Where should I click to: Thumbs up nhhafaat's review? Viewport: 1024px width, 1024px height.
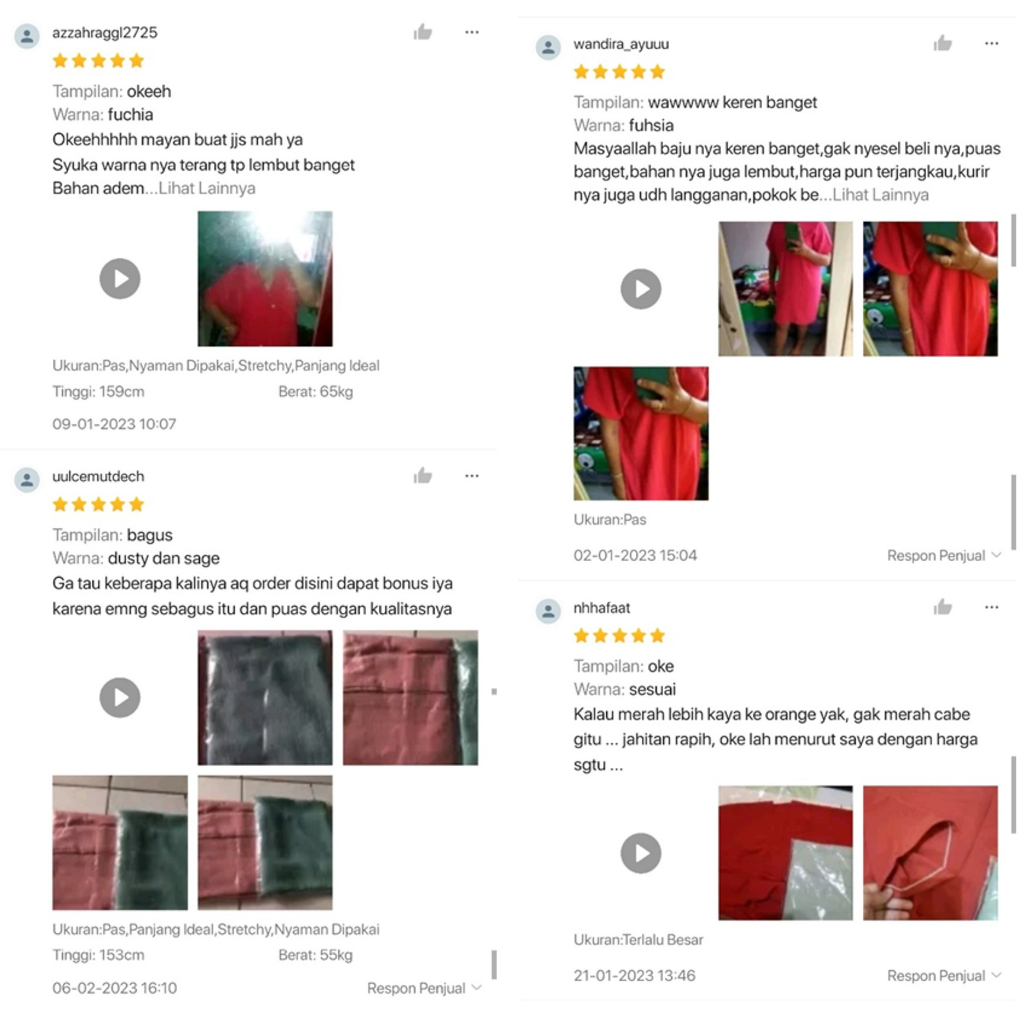942,607
